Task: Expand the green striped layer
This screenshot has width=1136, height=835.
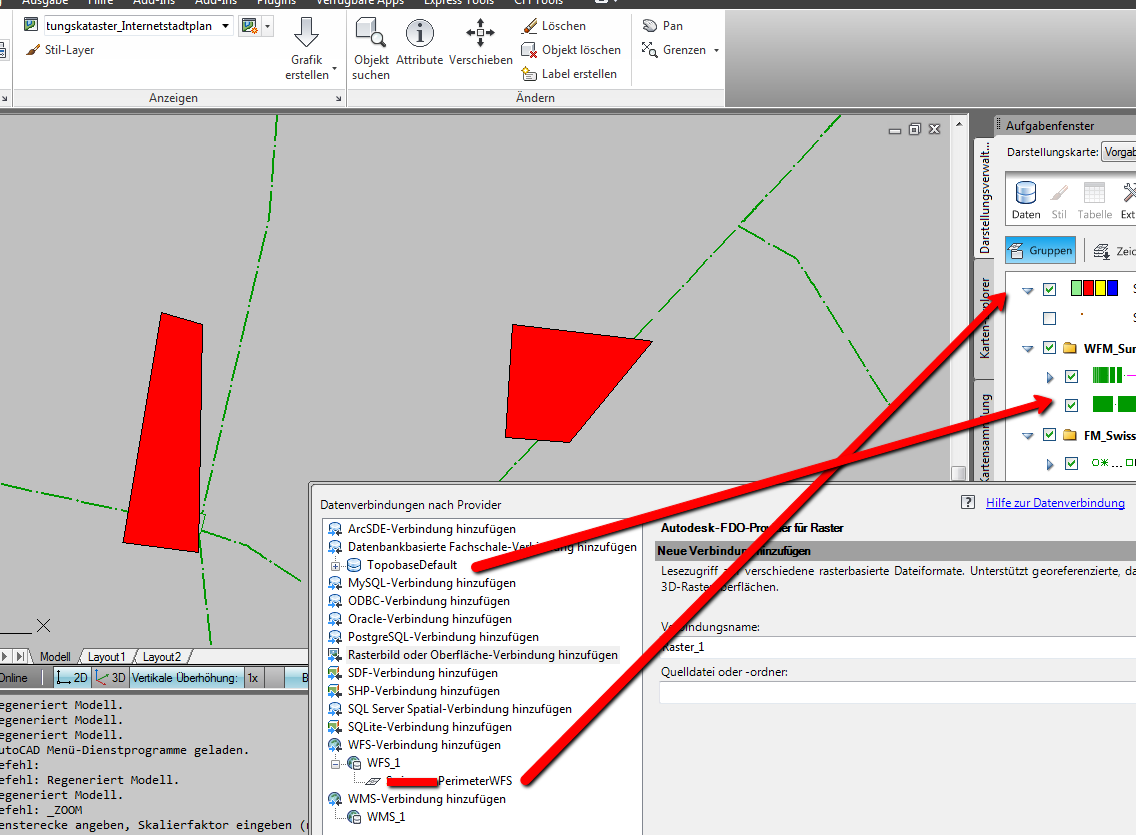Action: point(1050,377)
